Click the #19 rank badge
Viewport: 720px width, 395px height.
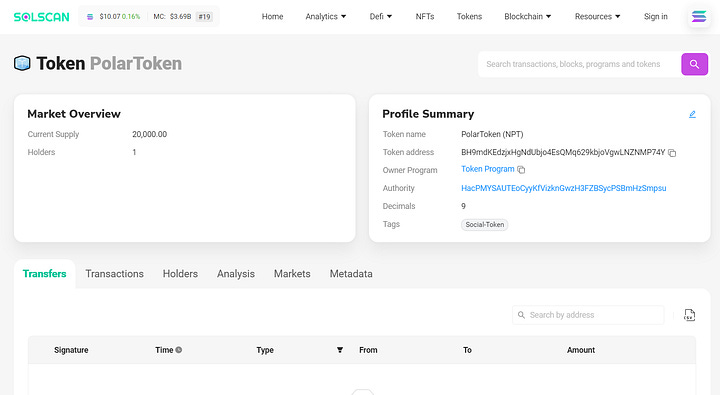[x=204, y=17]
